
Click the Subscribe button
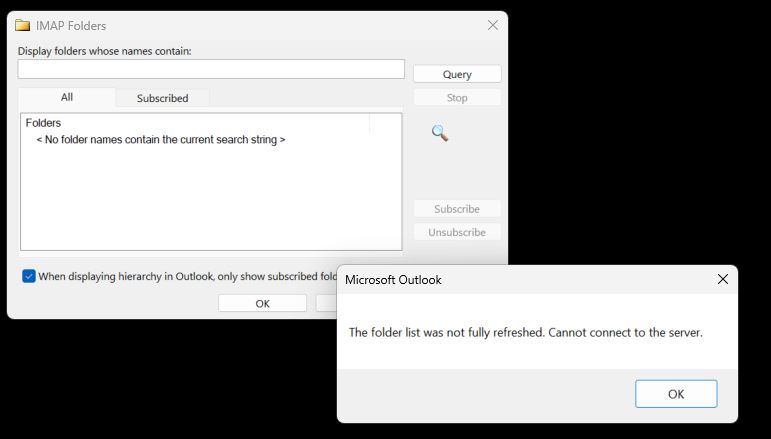point(457,208)
